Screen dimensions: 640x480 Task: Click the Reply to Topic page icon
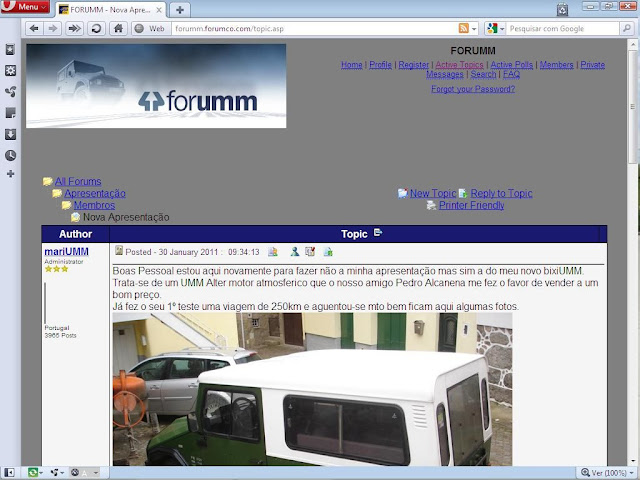click(x=463, y=193)
